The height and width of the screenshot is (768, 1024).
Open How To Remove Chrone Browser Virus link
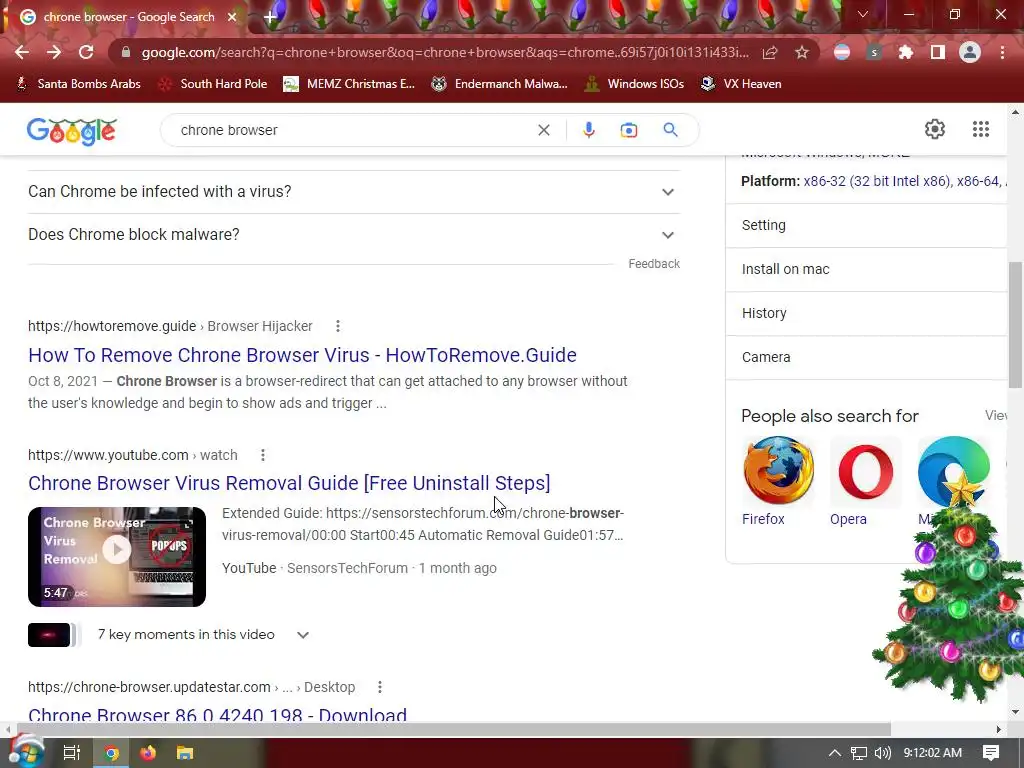coord(302,355)
